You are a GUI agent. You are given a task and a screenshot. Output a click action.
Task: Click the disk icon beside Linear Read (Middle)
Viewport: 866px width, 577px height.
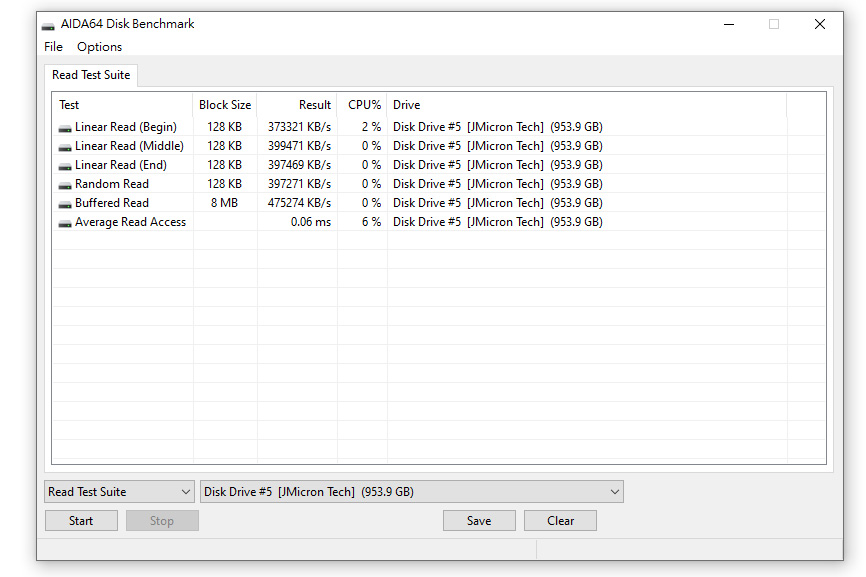point(65,147)
